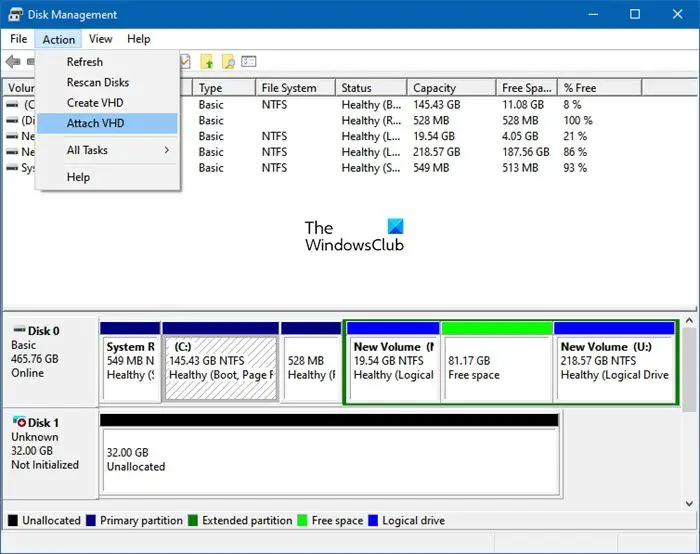This screenshot has width=700, height=554.
Task: Click the yellow up-arrow toolbar icon
Action: pyautogui.click(x=207, y=62)
